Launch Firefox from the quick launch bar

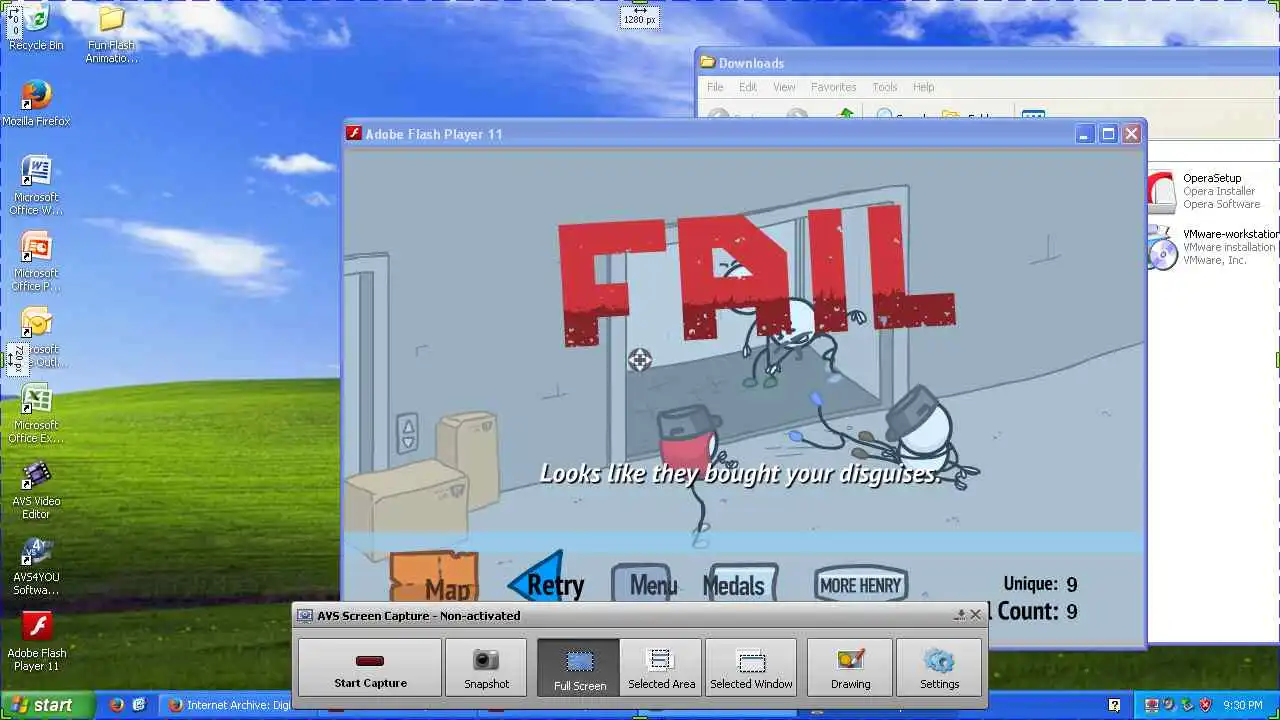pos(116,705)
